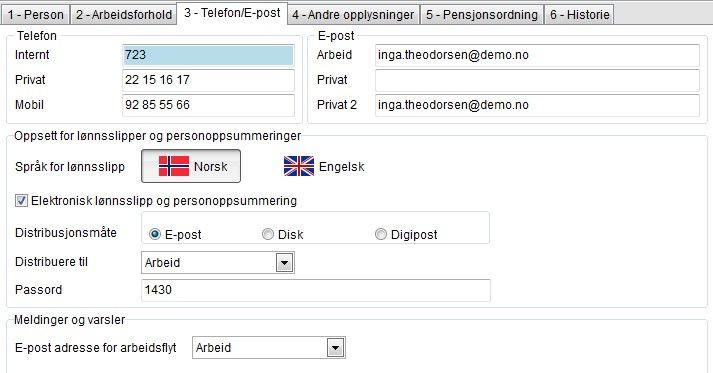Choose Engelsk UK flag option
713x373 pixels.
(x=324, y=166)
